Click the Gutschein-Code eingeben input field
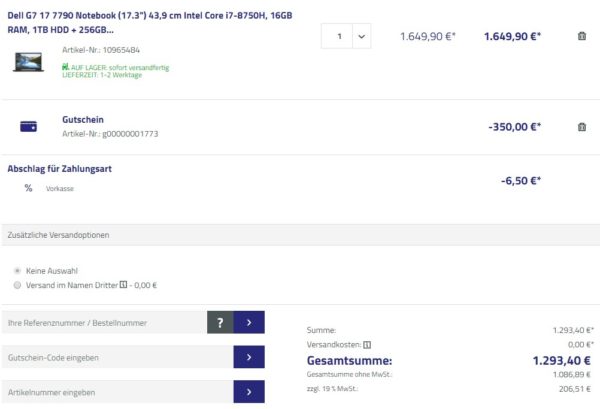600x409 pixels. [x=117, y=357]
